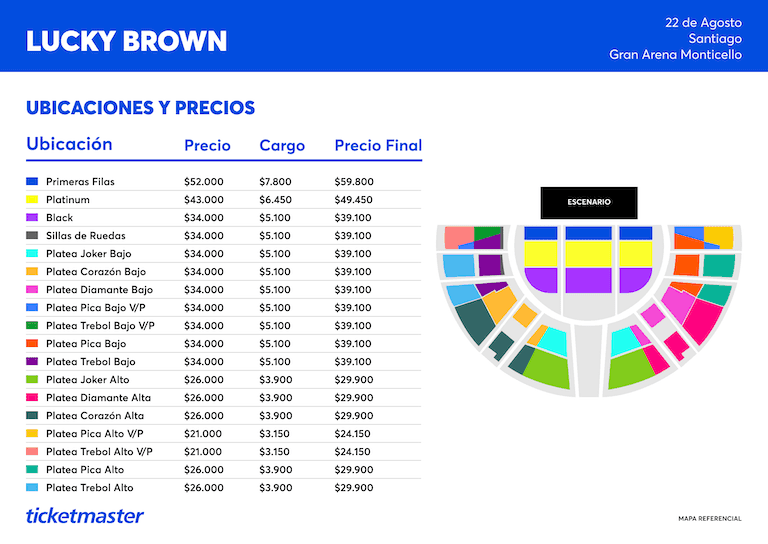Select the salmon Platea Trebol Alto V/P swatch

pyautogui.click(x=32, y=451)
